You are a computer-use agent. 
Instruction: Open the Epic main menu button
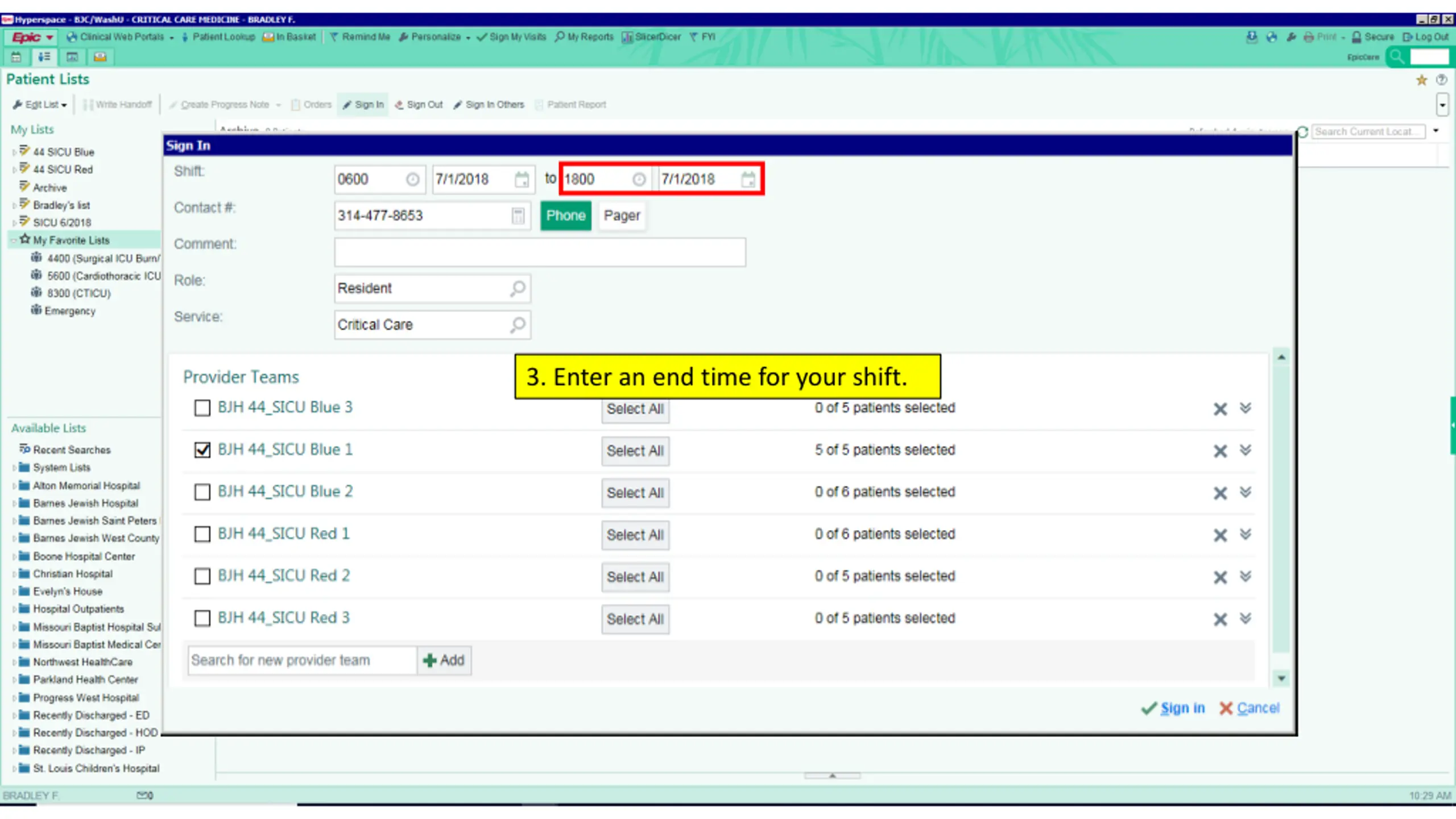32,37
